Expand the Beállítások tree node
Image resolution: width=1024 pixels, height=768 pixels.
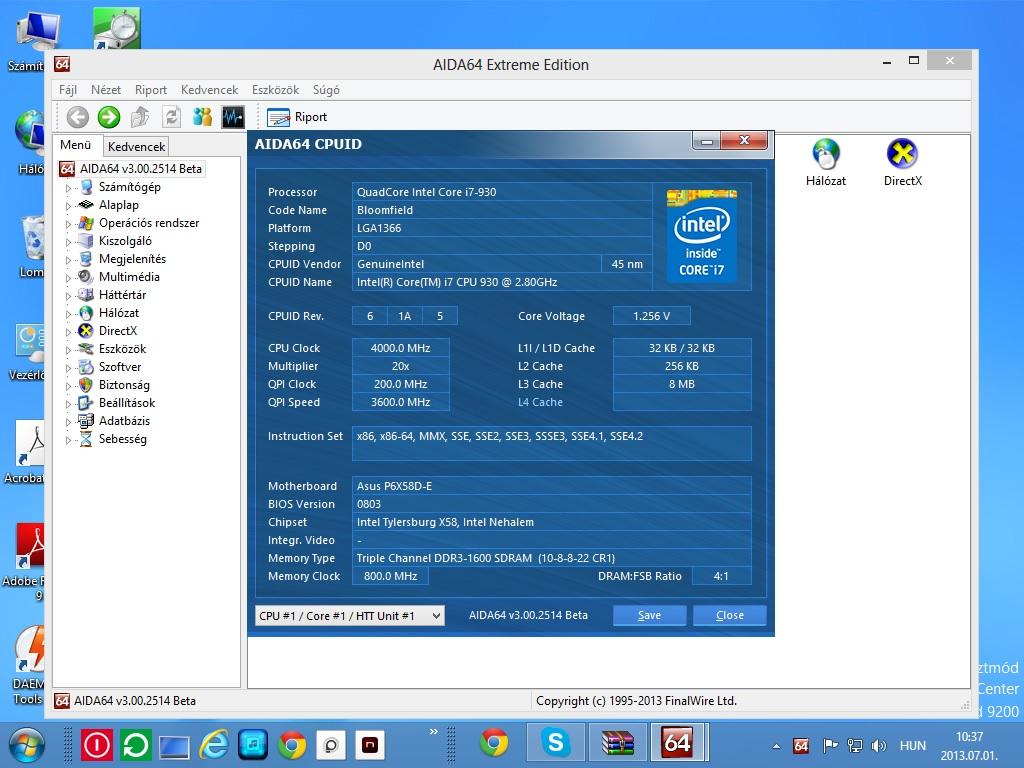(x=68, y=404)
